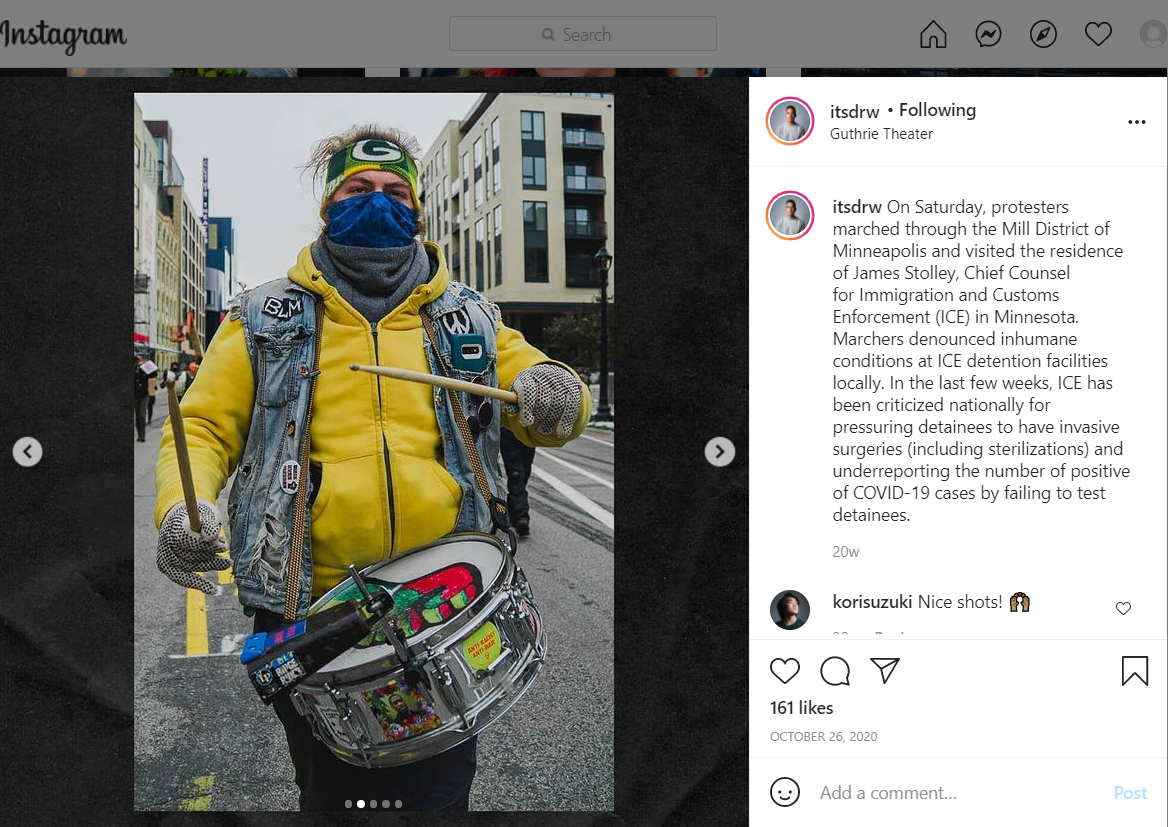Viewport: 1168px width, 827px height.
Task: View the 161 likes list
Action: point(802,708)
